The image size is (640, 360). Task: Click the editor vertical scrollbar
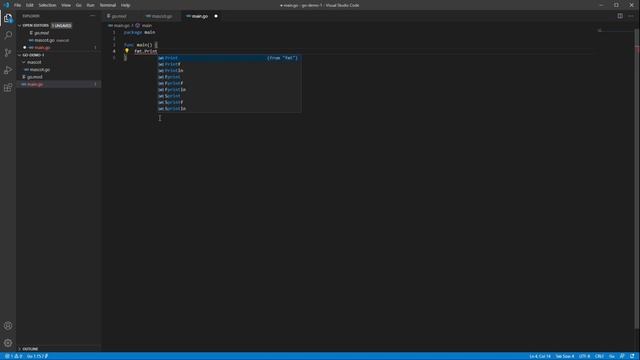click(637, 180)
